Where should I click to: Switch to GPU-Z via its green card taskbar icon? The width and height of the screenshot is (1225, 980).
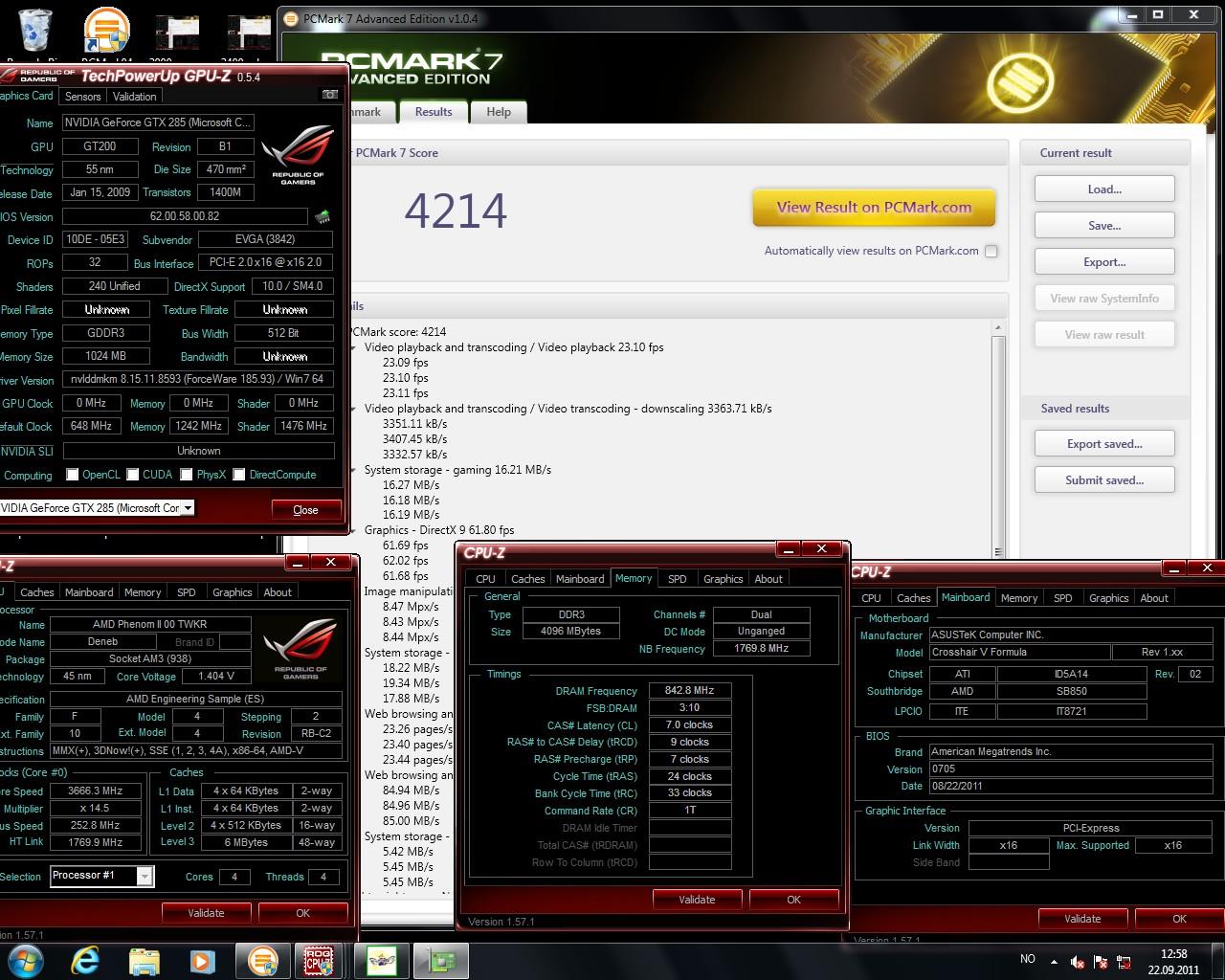[440, 960]
